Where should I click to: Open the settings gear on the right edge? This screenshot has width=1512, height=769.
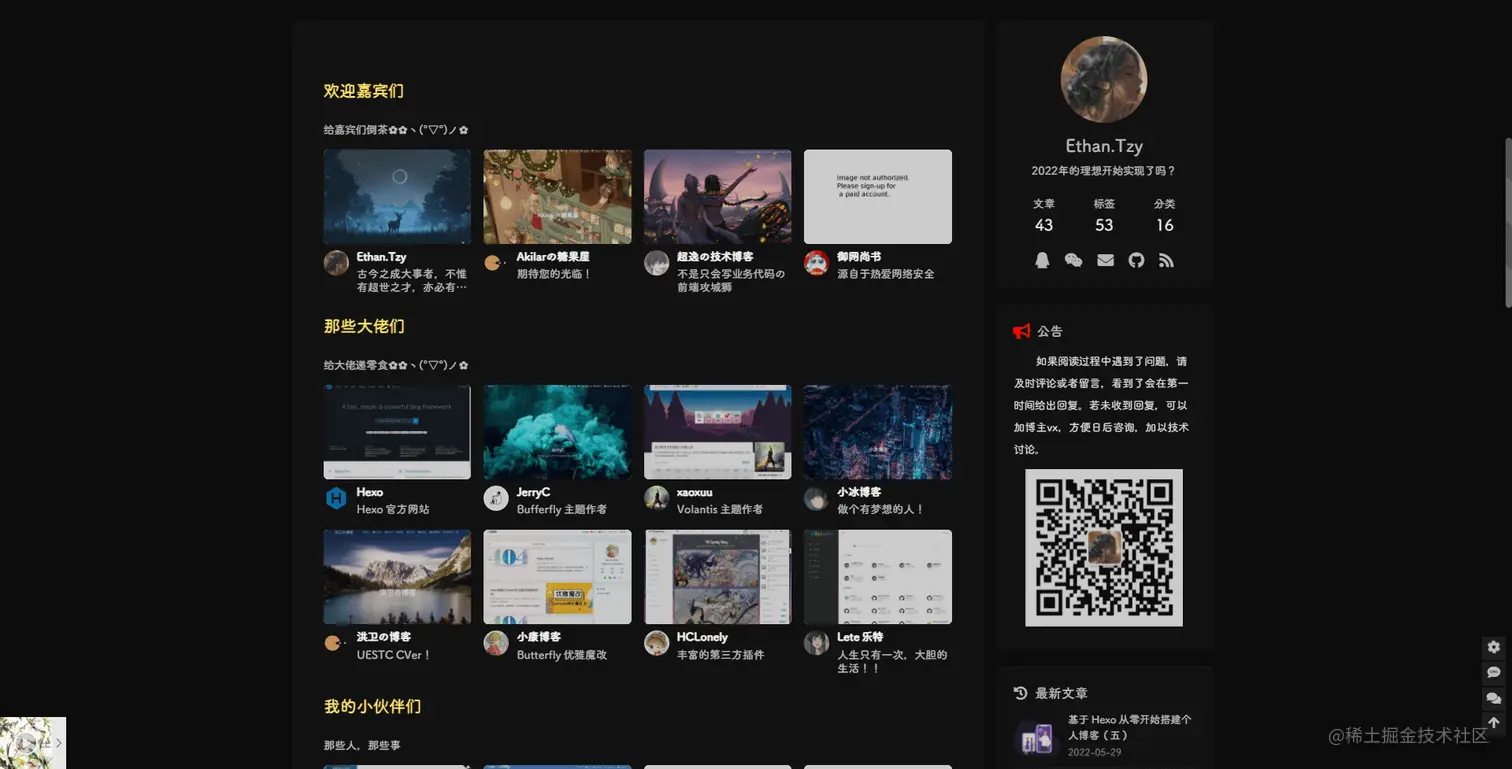[1494, 647]
